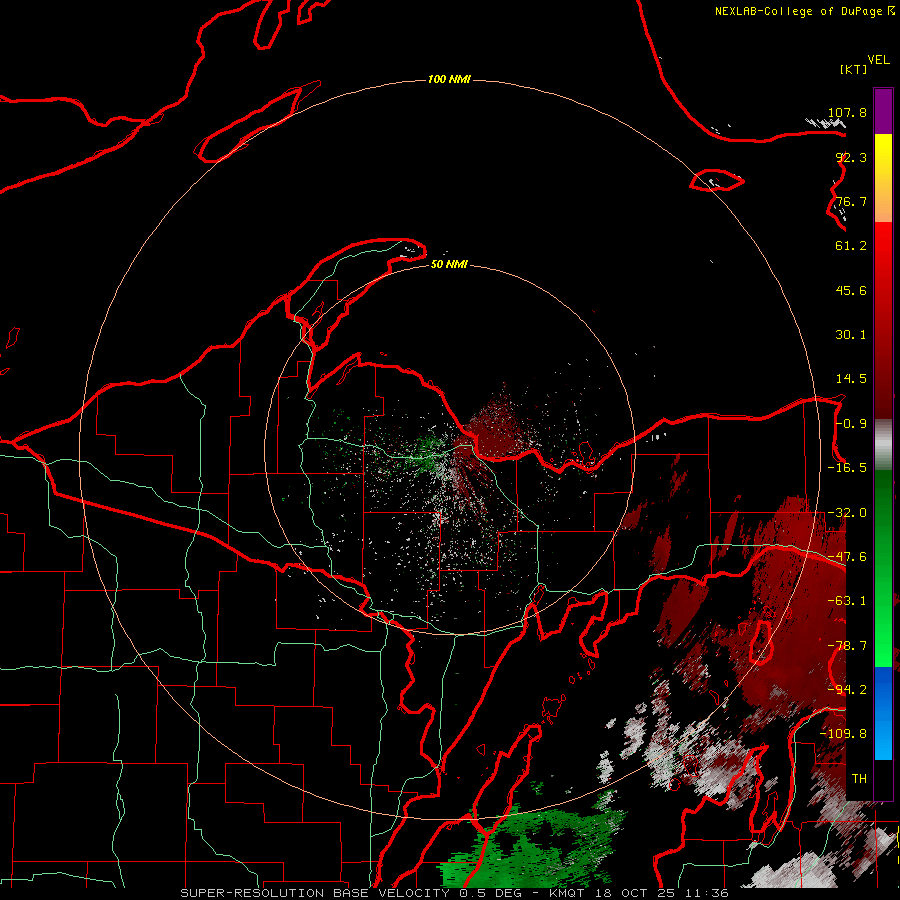Click the "NEXLAB-College of DuPage" title text

click(x=798, y=11)
